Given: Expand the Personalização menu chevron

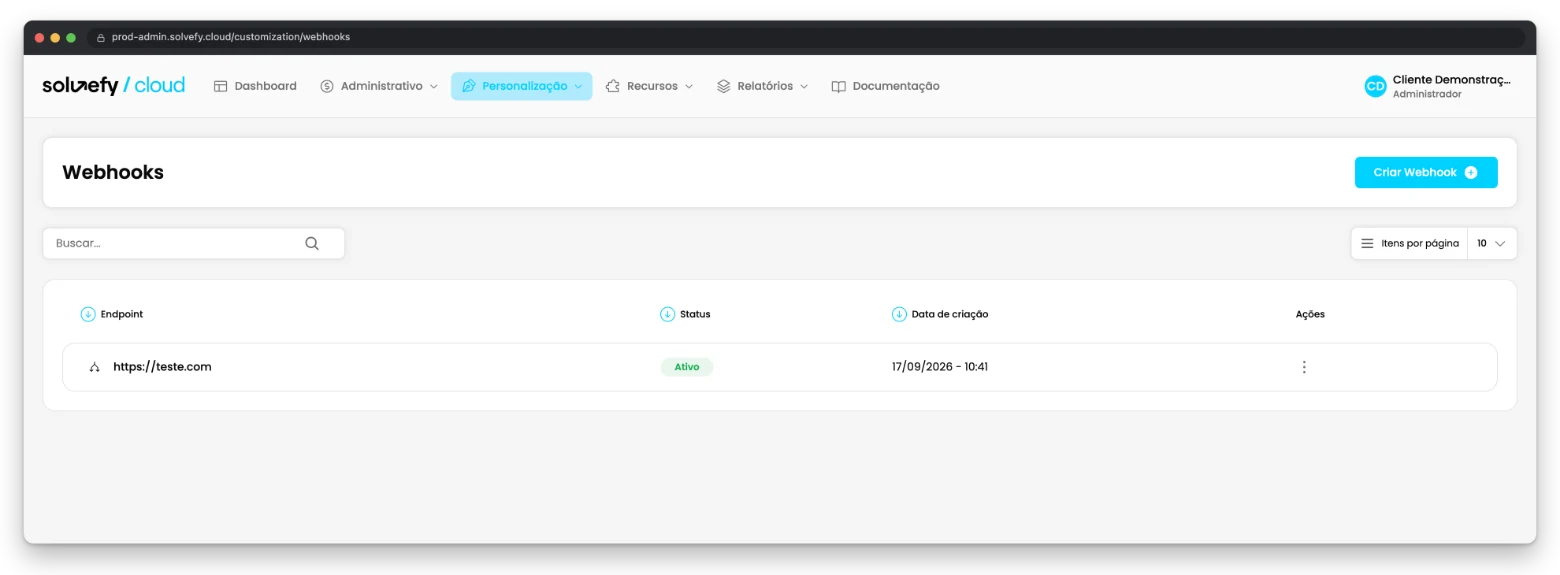Looking at the screenshot, I should tap(578, 86).
